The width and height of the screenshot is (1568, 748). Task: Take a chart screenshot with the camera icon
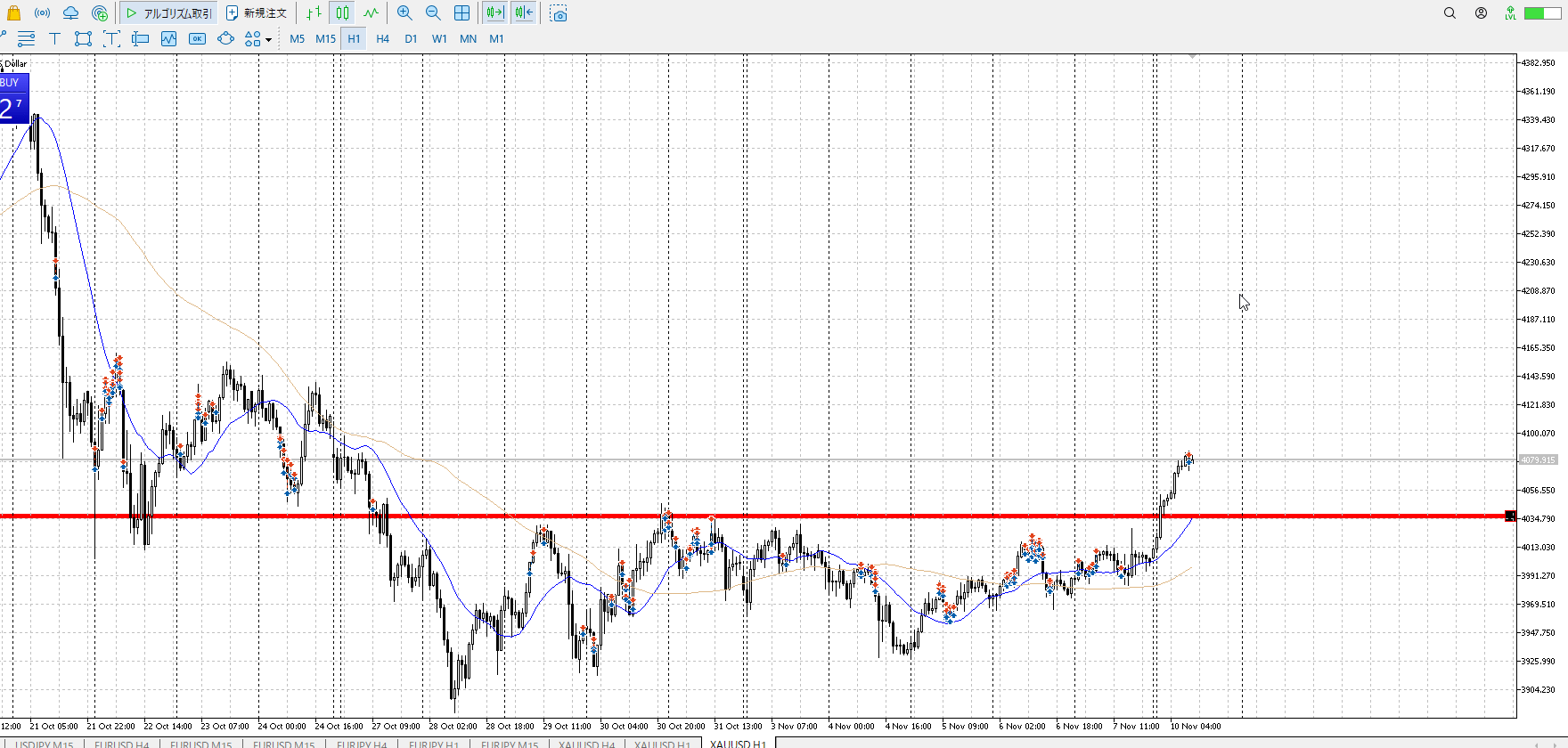pos(559,13)
